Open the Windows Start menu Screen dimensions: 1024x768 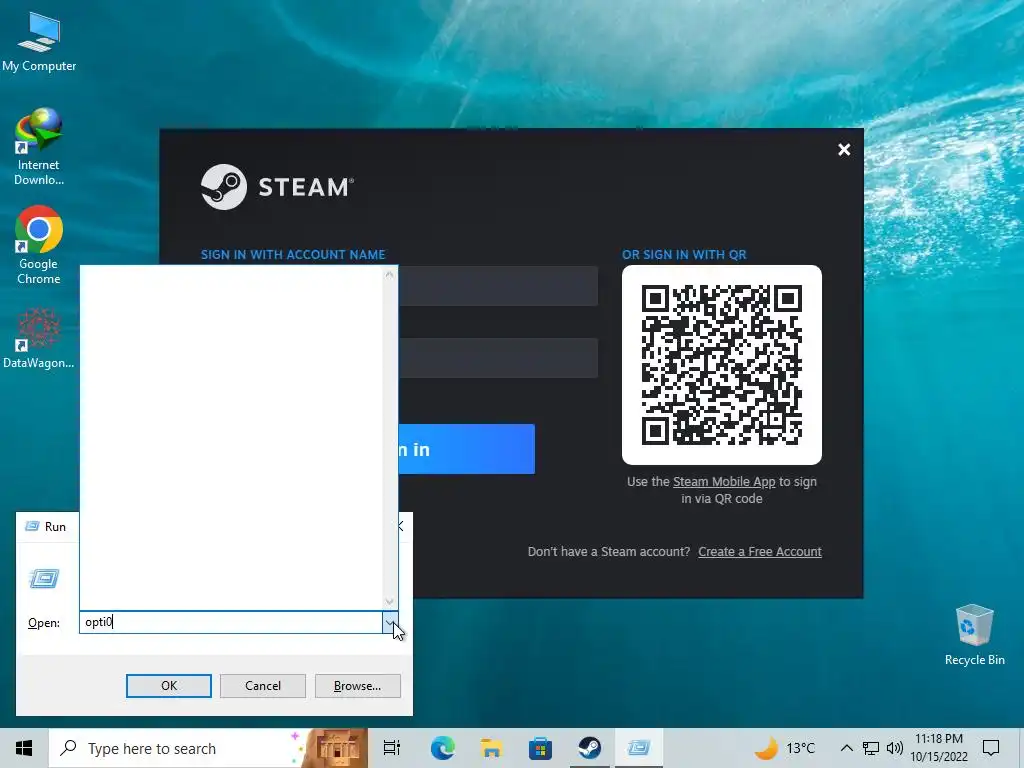pos(24,748)
